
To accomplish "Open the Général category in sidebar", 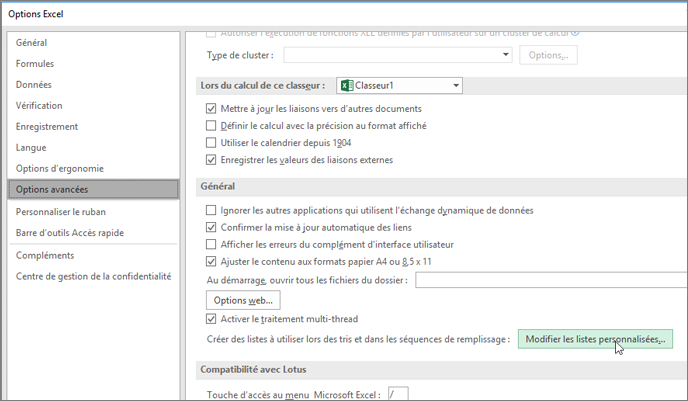I will tap(31, 43).
